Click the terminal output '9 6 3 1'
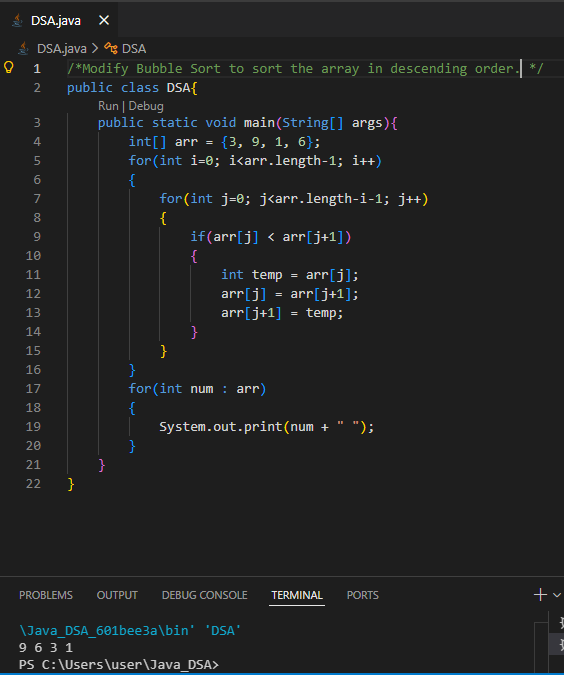The height and width of the screenshot is (675, 564). [46, 647]
